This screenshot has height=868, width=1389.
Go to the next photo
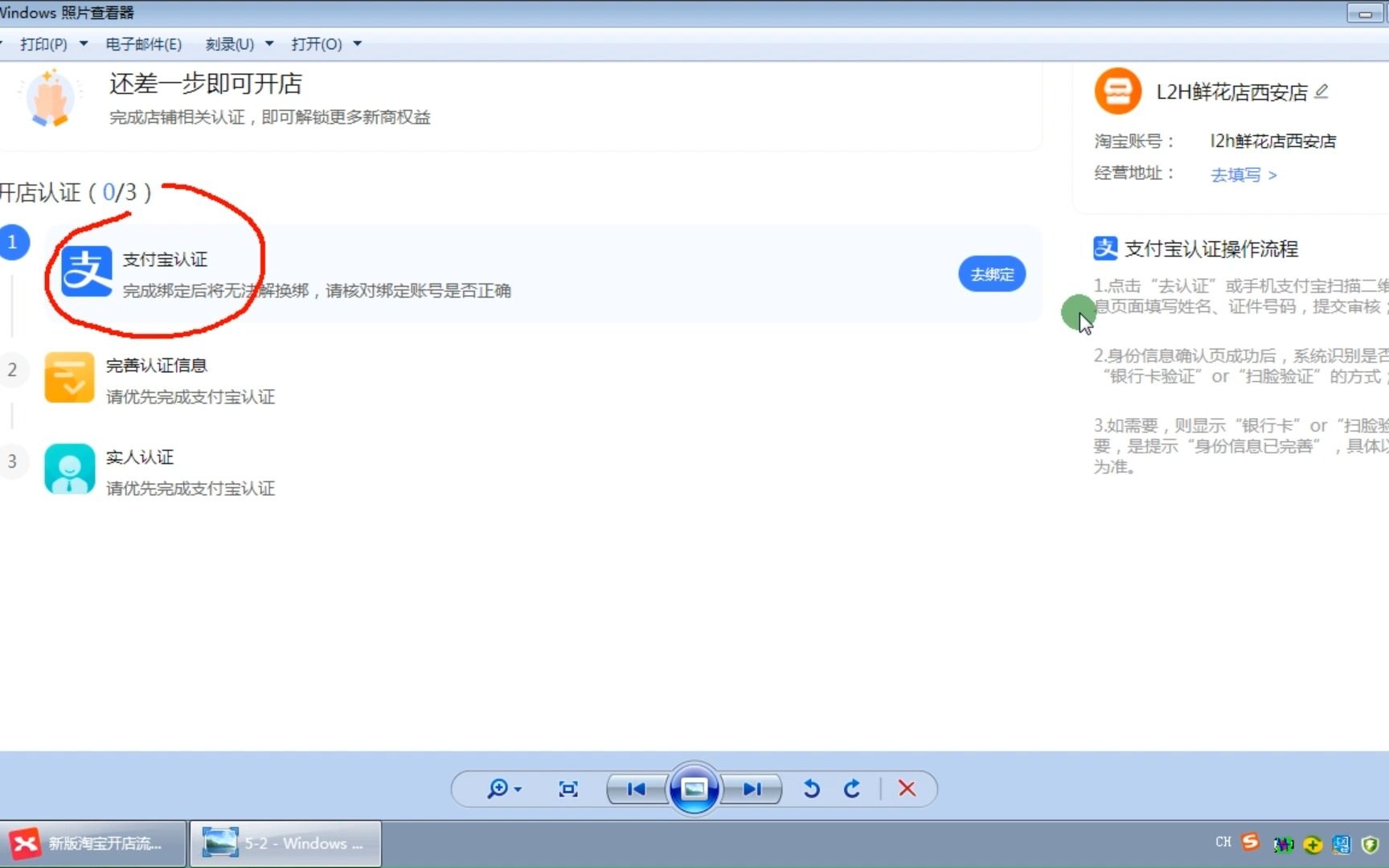(752, 789)
